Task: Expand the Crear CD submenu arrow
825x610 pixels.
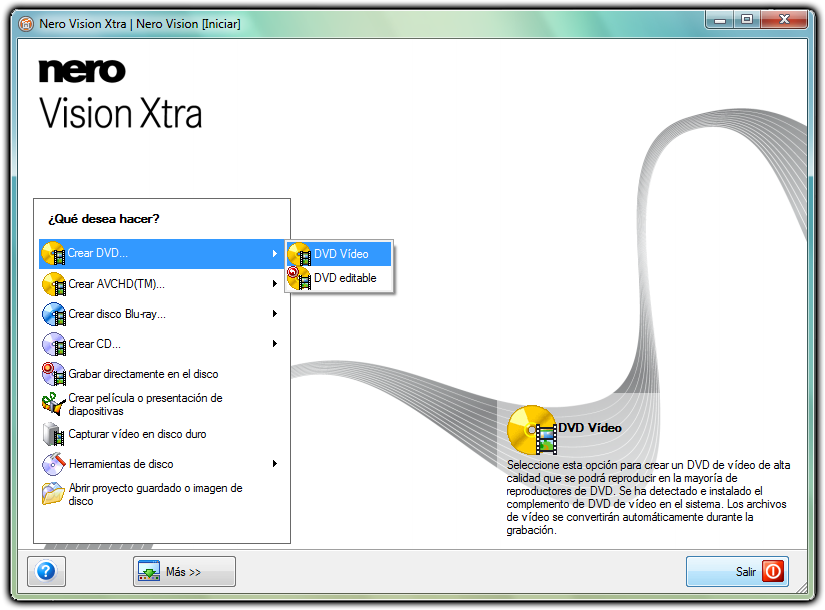Action: 275,344
